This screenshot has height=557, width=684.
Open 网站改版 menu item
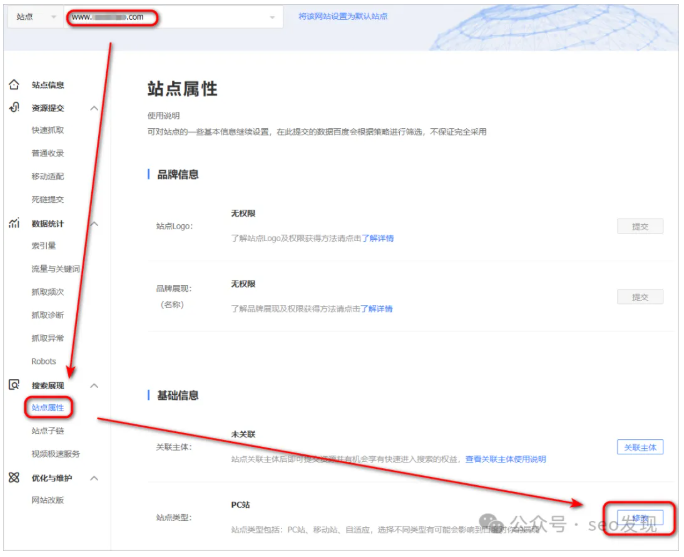48,500
